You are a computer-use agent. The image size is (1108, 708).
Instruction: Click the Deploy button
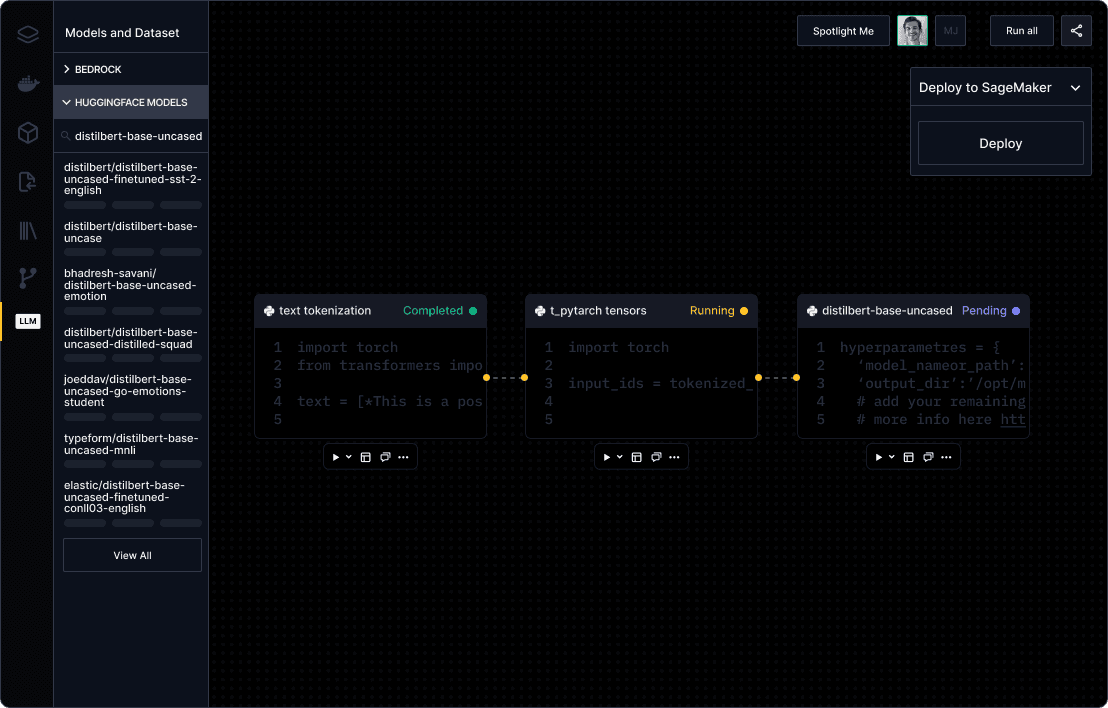click(x=1001, y=143)
